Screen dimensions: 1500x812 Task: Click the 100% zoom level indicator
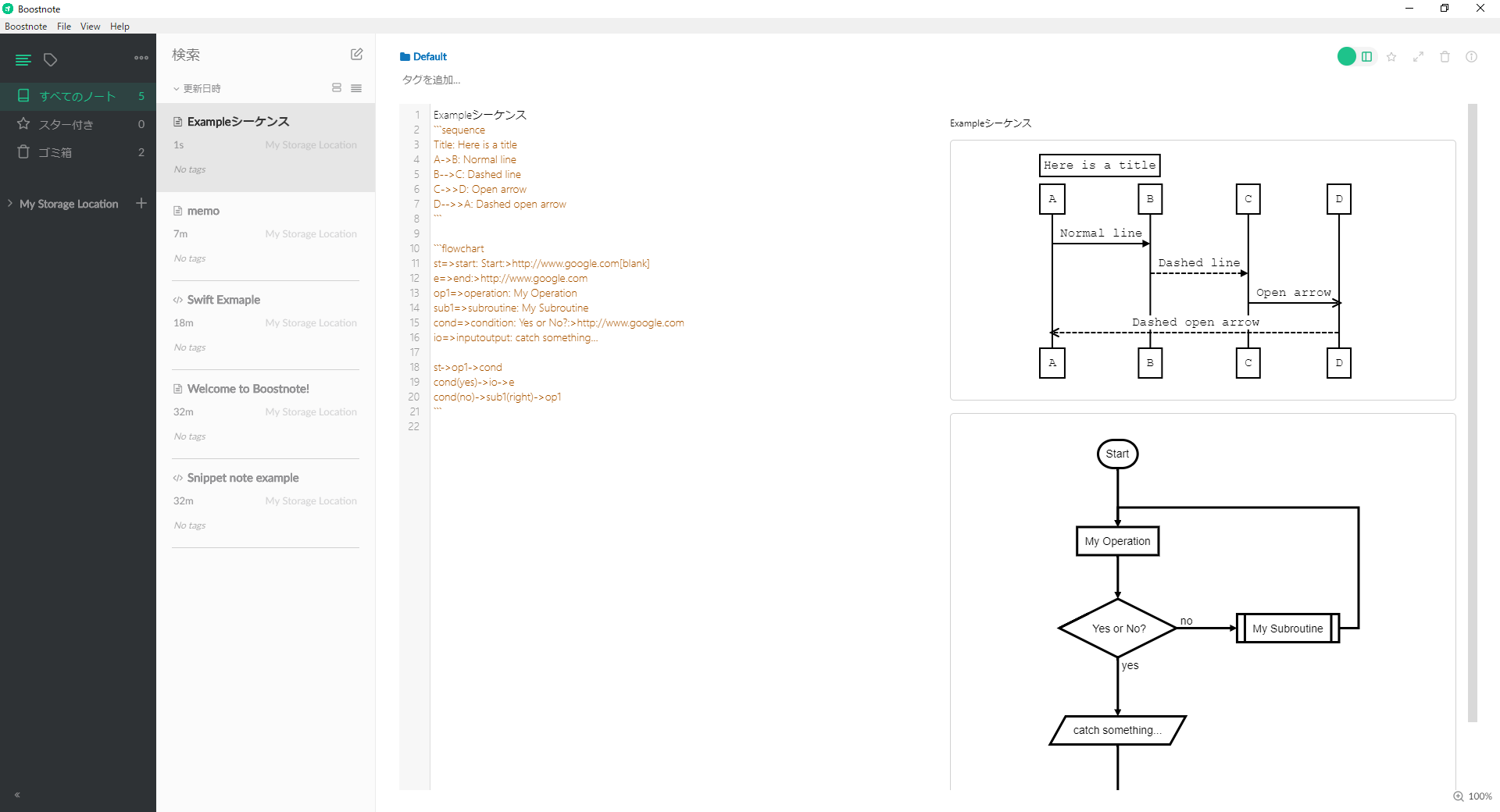click(1480, 796)
